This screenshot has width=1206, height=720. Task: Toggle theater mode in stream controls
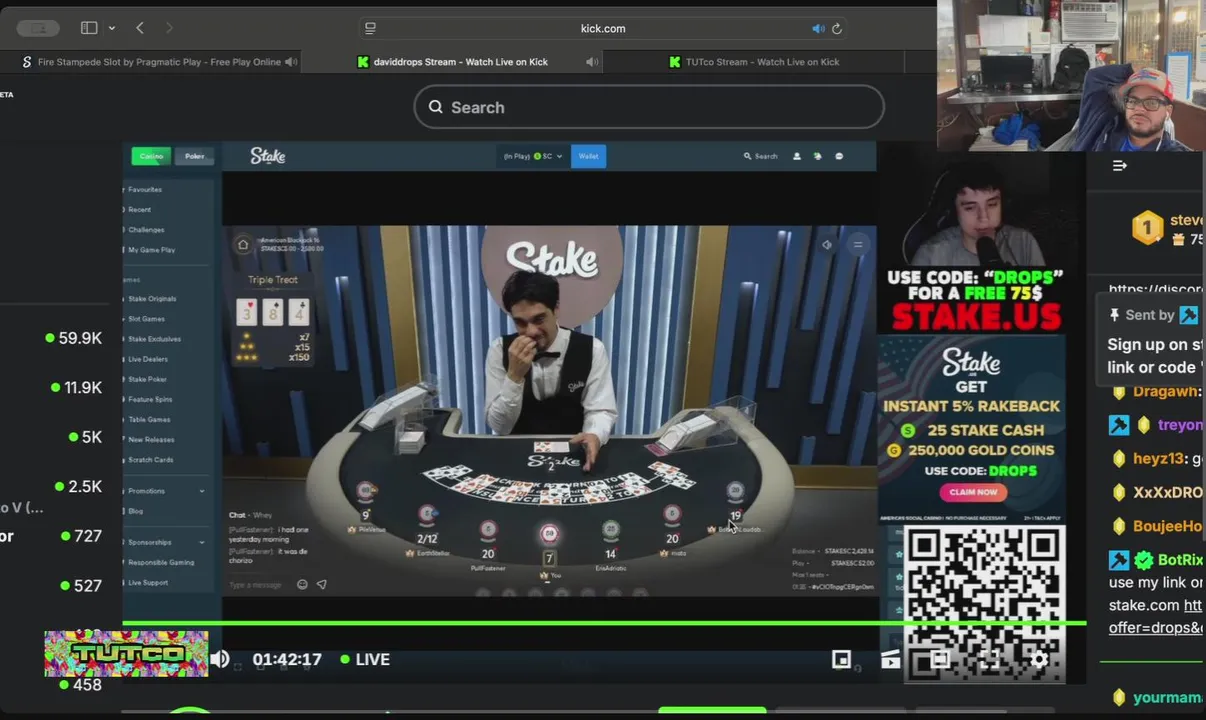pos(940,659)
